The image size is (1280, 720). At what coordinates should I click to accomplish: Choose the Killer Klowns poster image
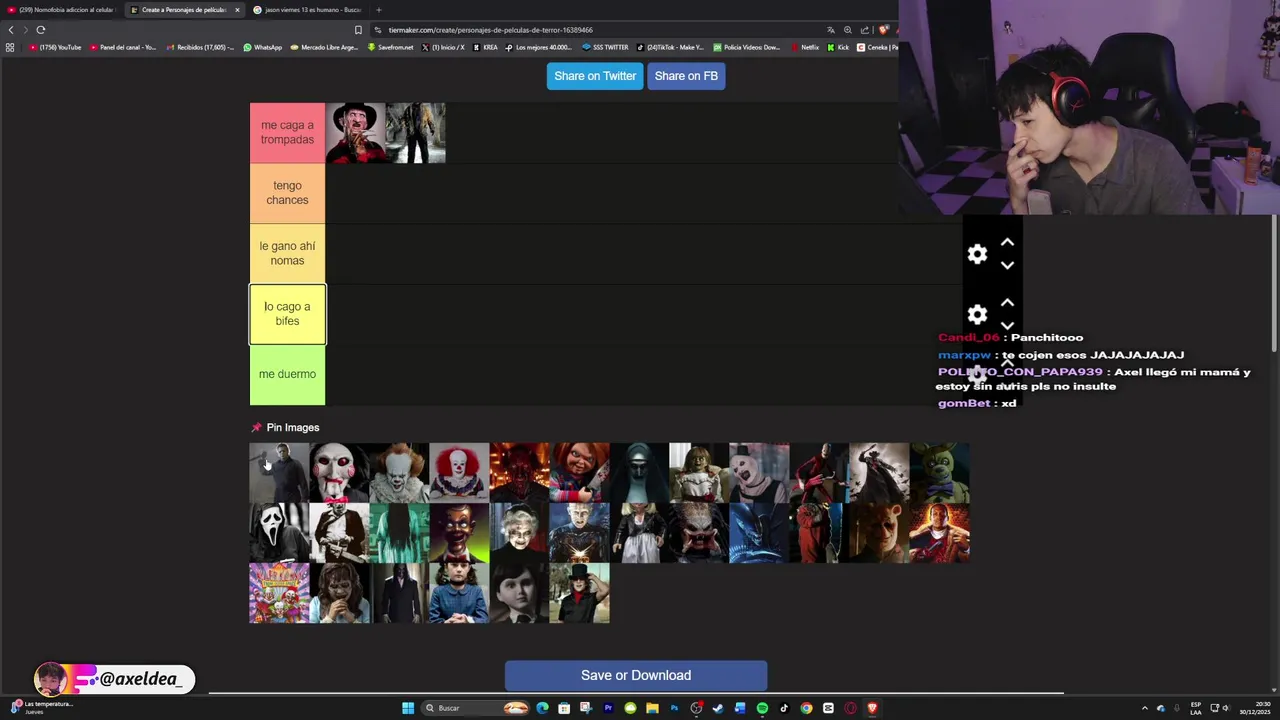pos(279,593)
